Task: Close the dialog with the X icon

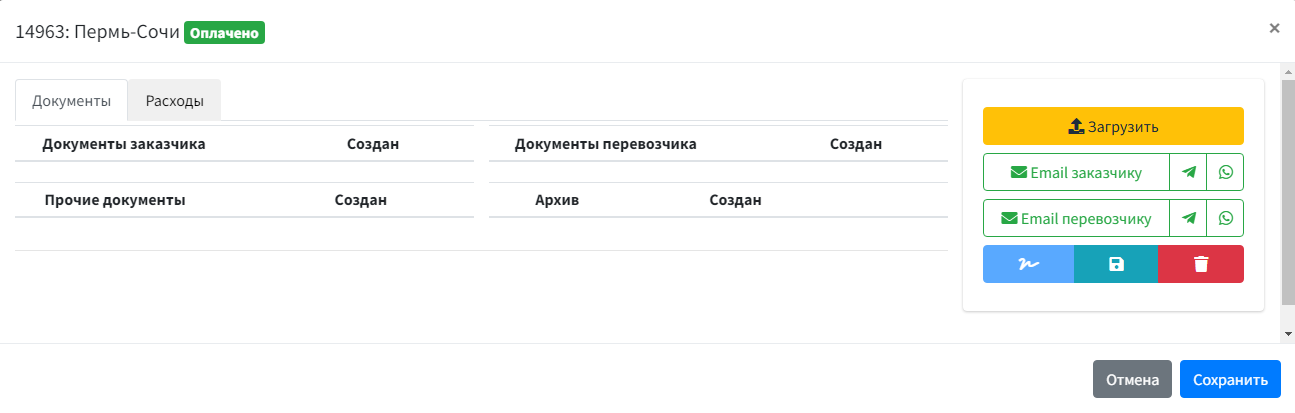Action: [x=1274, y=28]
